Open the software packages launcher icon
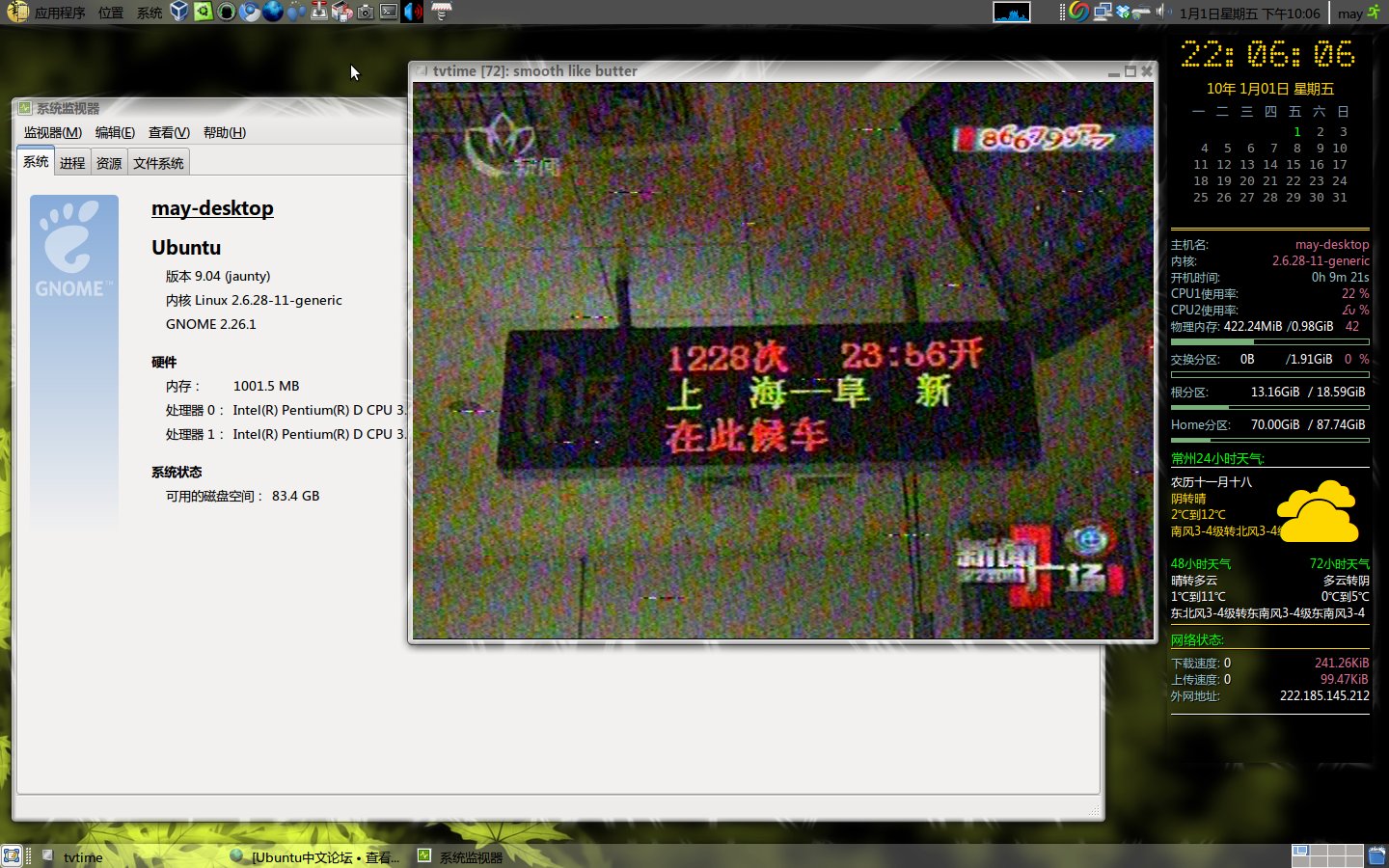Image resolution: width=1389 pixels, height=868 pixels. (x=342, y=12)
